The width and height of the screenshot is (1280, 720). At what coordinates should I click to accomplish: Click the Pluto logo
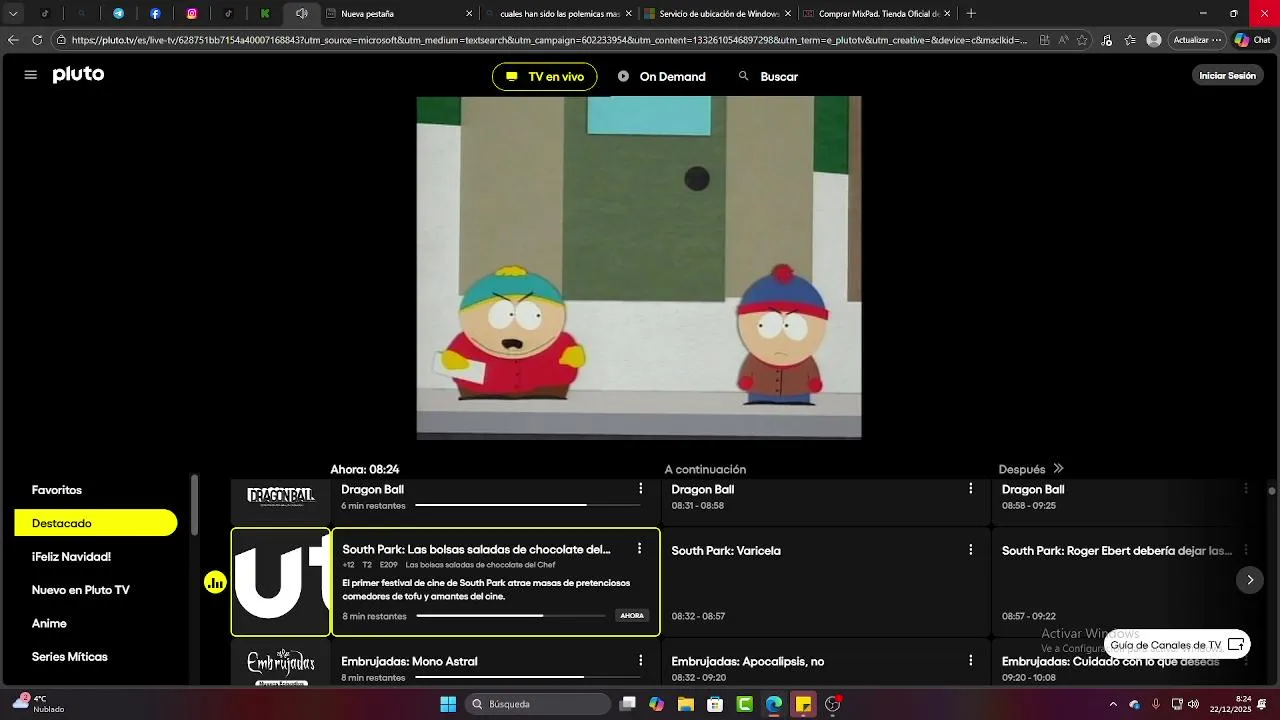click(x=78, y=75)
